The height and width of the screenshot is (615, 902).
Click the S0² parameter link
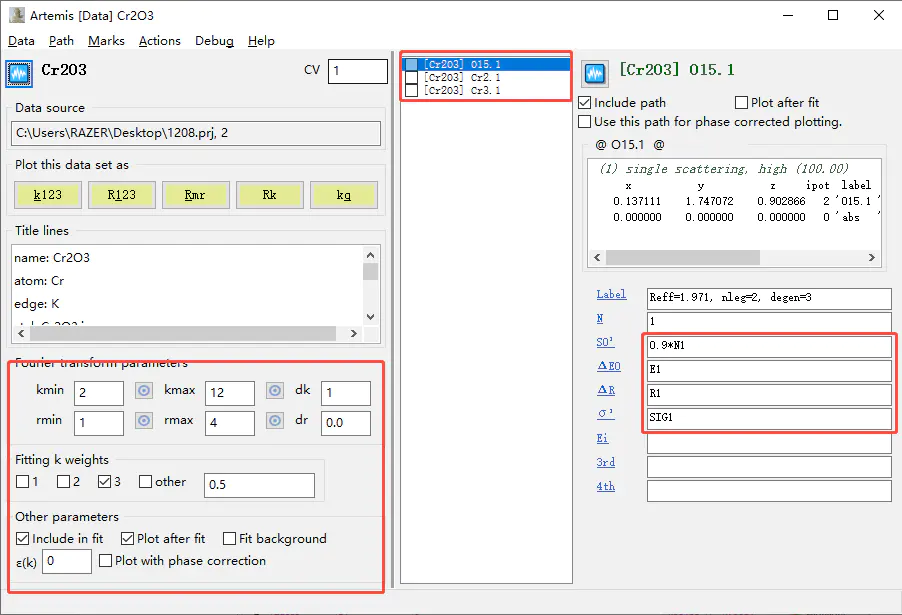pyautogui.click(x=605, y=342)
